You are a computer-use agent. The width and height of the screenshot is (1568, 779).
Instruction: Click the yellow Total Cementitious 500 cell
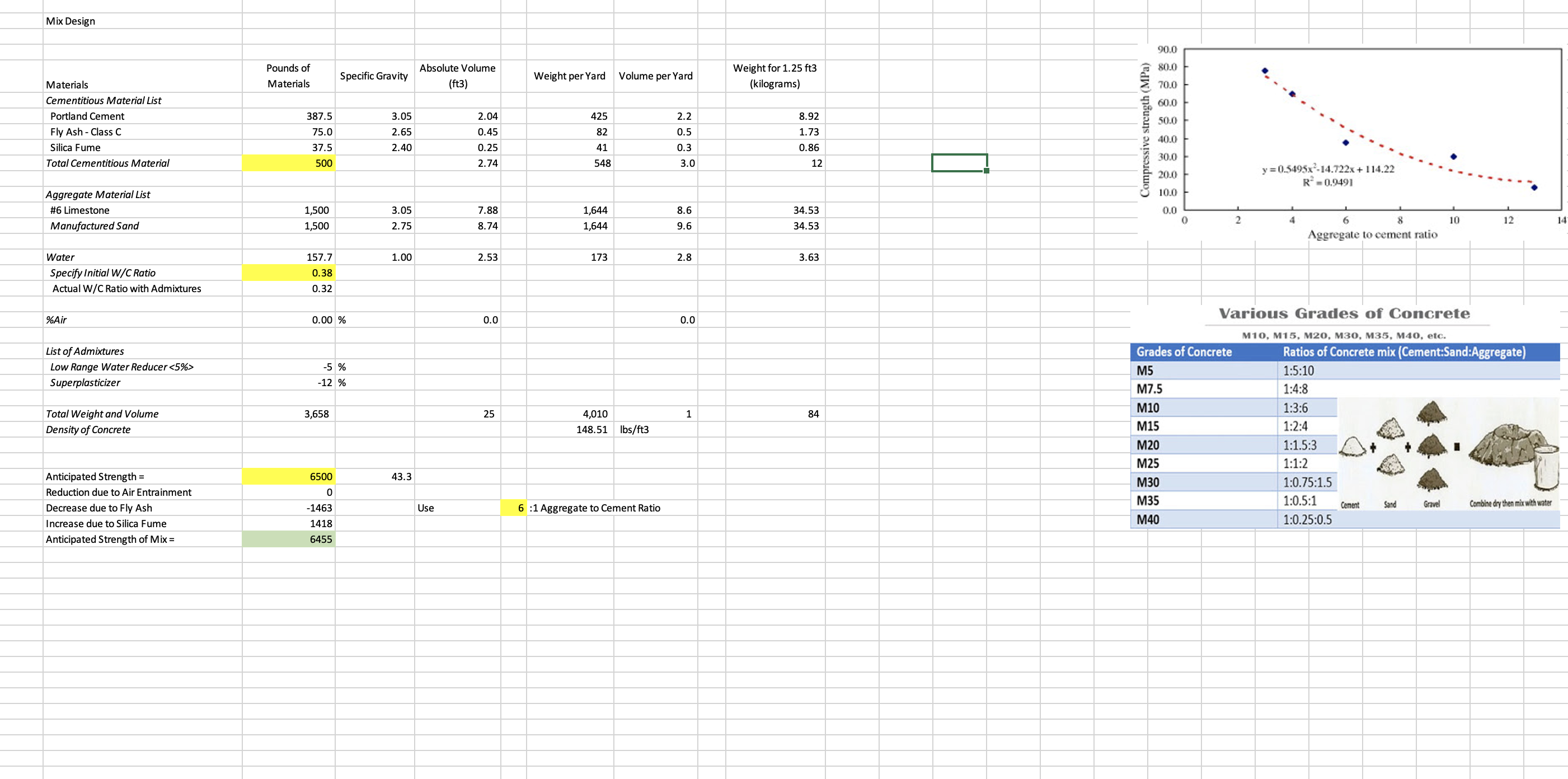point(289,162)
